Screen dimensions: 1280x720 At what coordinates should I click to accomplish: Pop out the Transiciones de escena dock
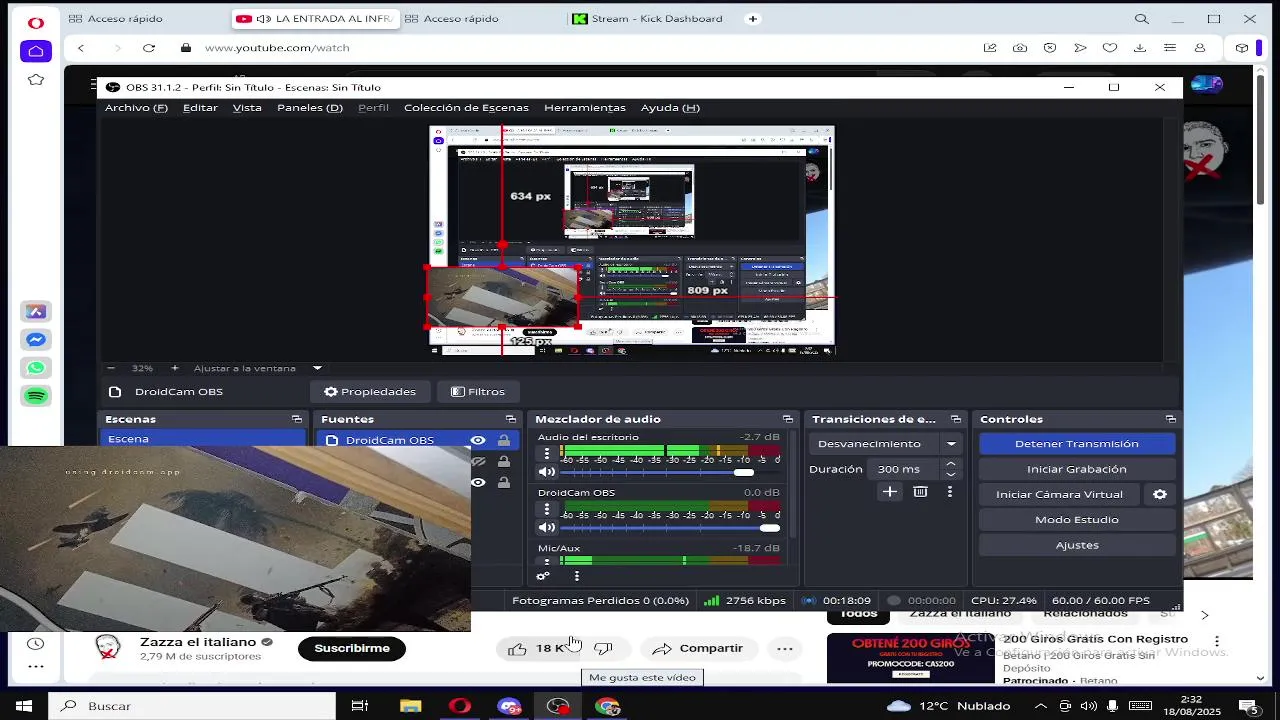click(x=956, y=419)
